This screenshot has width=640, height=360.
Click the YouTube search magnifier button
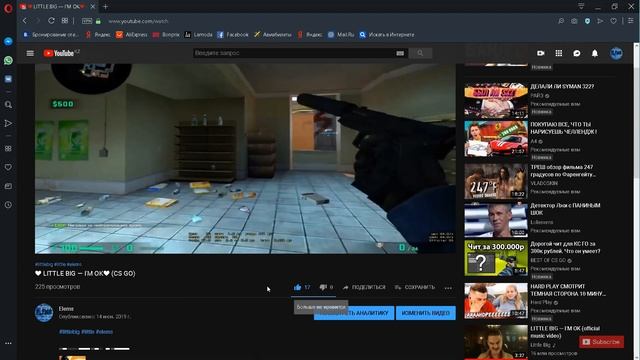pos(420,53)
